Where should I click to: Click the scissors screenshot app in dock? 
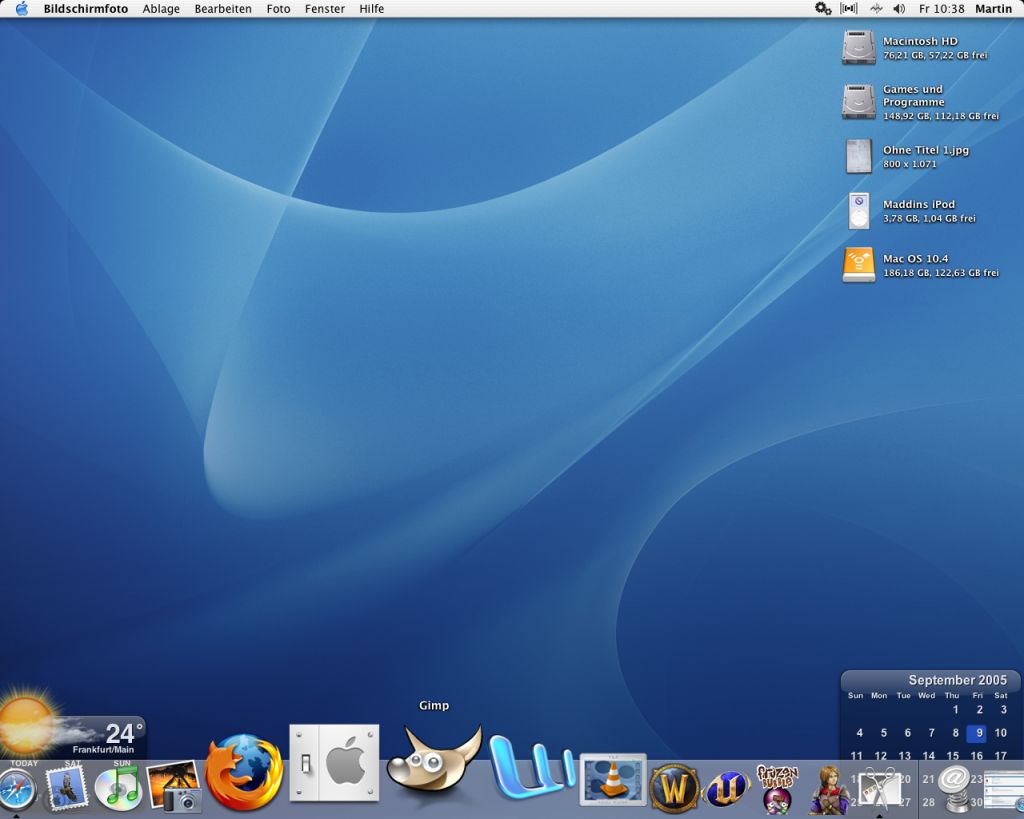(878, 790)
